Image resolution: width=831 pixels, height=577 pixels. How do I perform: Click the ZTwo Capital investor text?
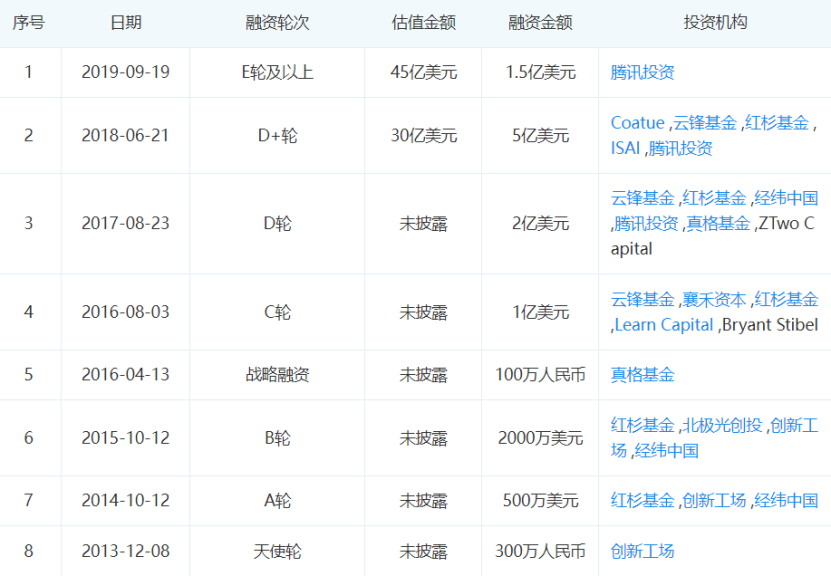pyautogui.click(x=712, y=236)
